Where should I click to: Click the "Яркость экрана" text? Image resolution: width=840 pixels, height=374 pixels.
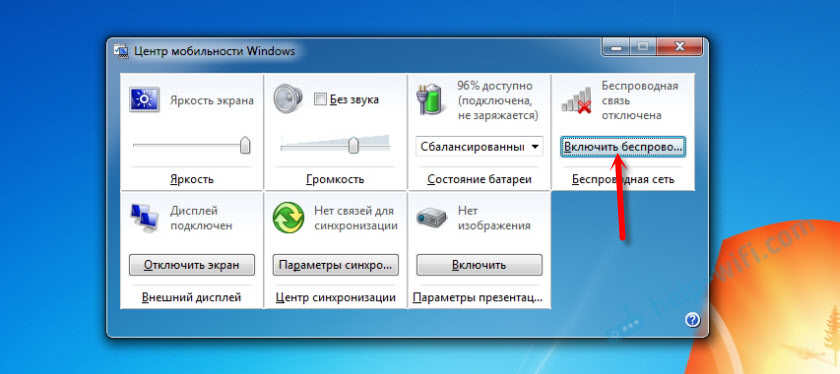(212, 100)
